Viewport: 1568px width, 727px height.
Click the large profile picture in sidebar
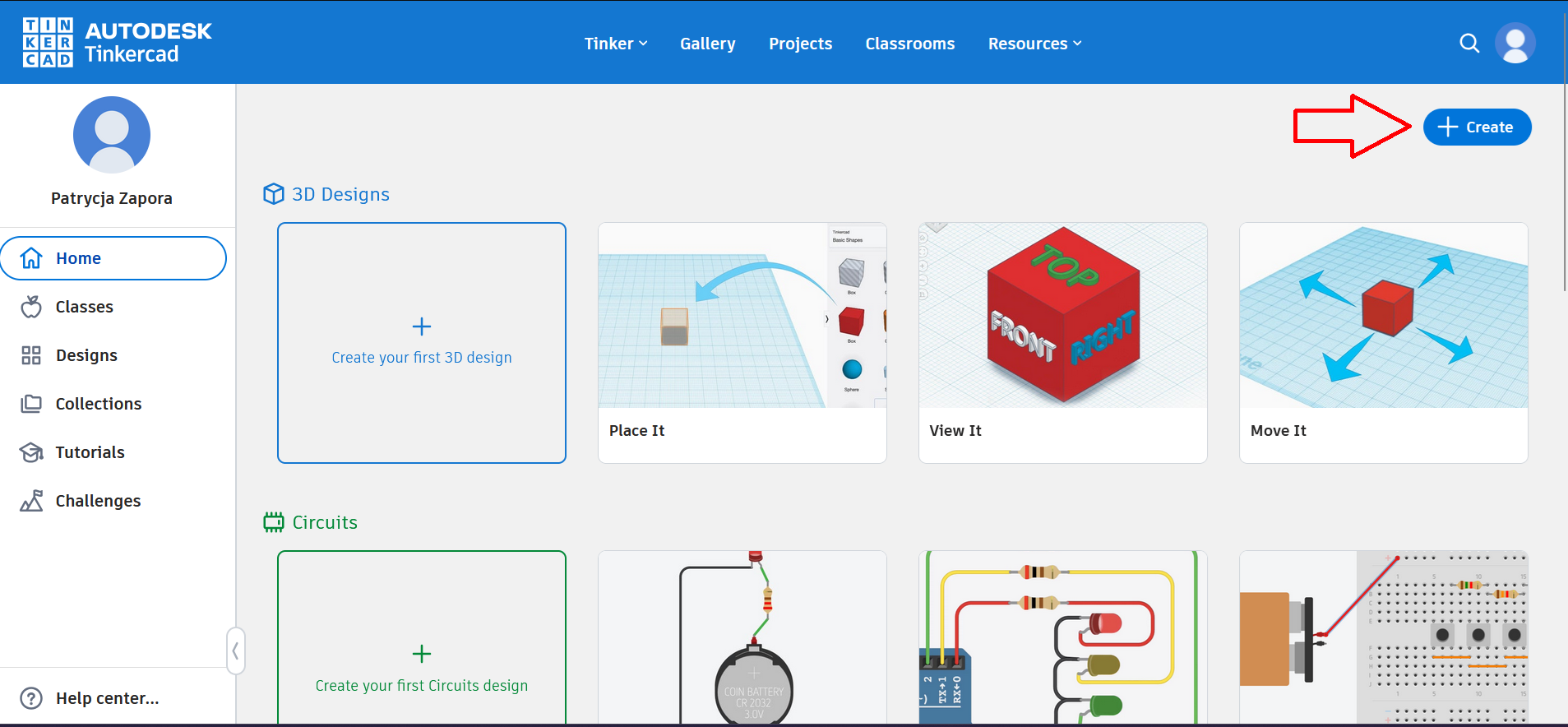coord(112,135)
